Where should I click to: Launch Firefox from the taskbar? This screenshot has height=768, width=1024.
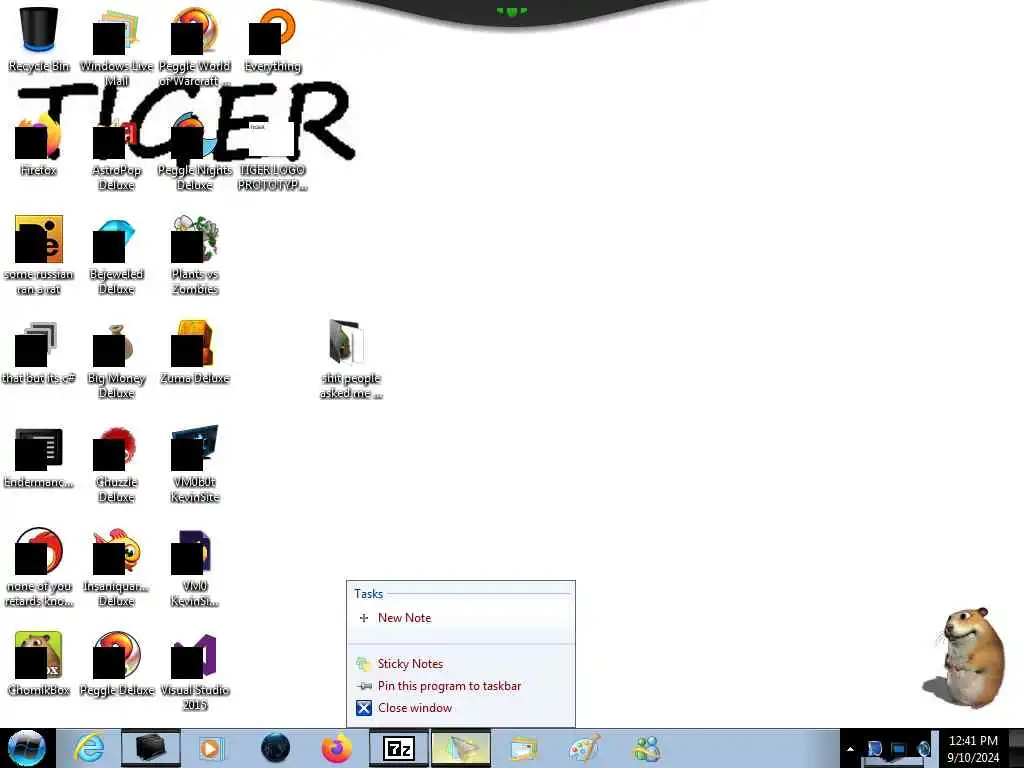point(336,748)
